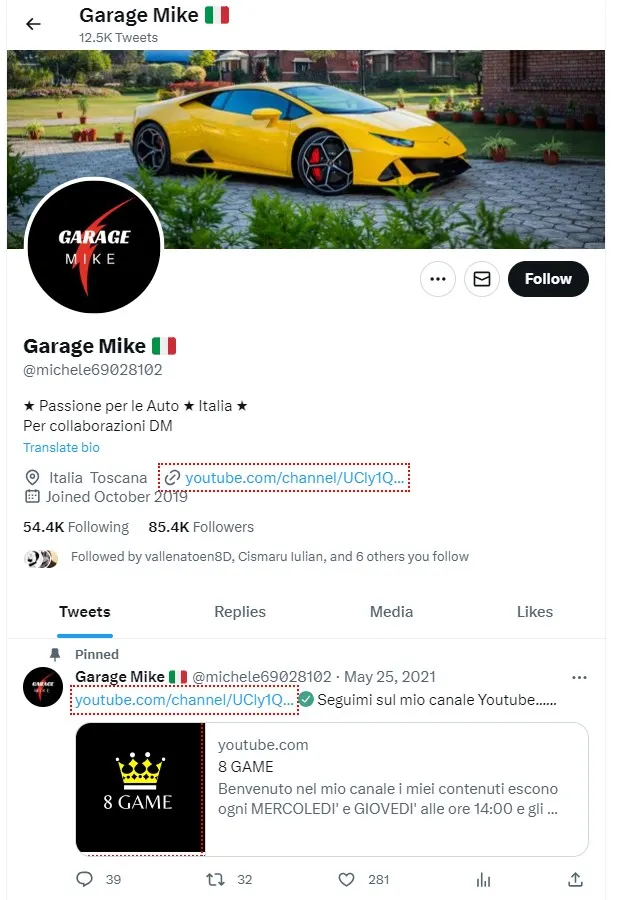Image resolution: width=617 pixels, height=900 pixels.
Task: View analytics via the bar chart icon
Action: point(483,879)
